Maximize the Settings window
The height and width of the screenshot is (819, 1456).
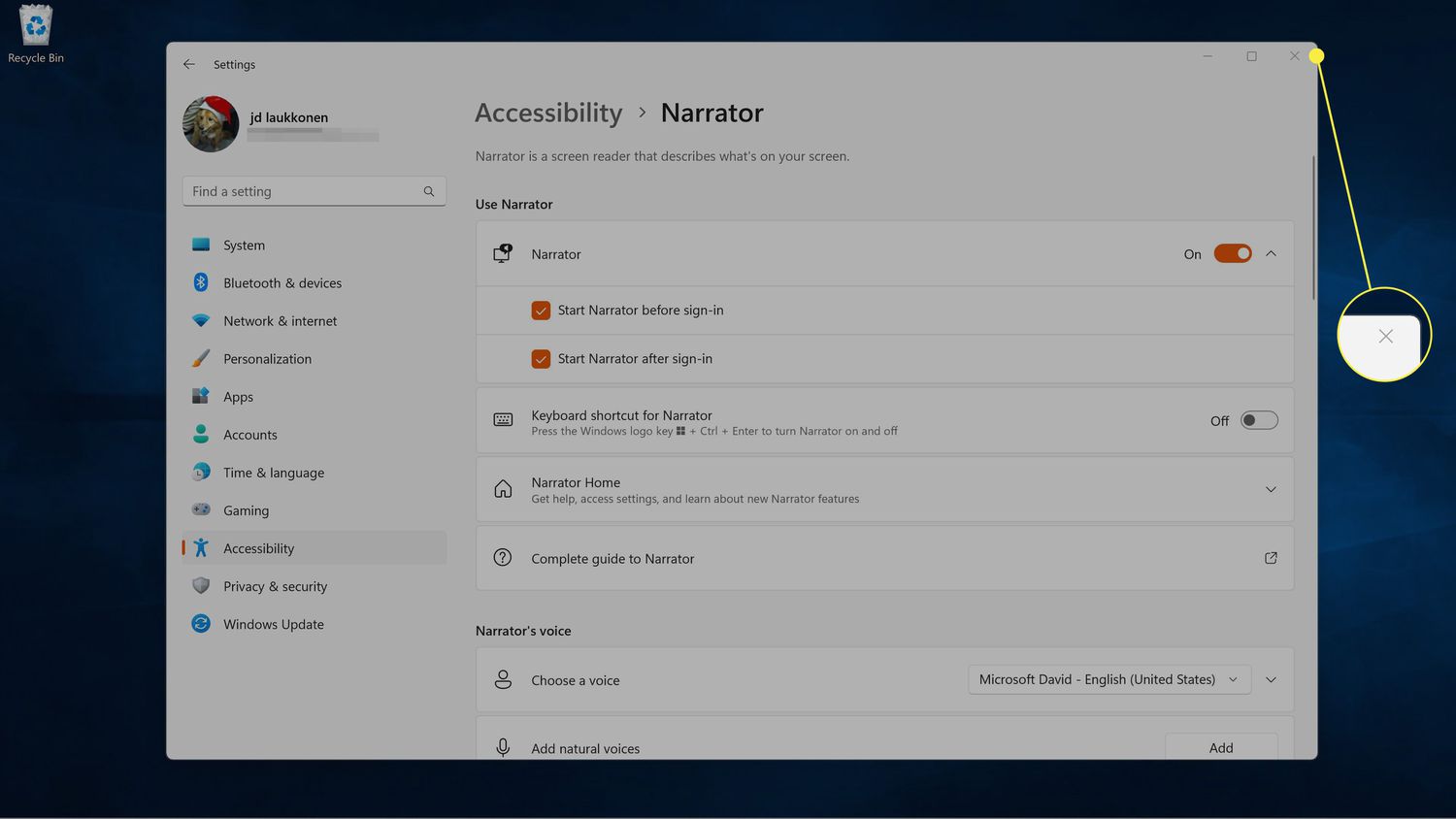(1251, 56)
